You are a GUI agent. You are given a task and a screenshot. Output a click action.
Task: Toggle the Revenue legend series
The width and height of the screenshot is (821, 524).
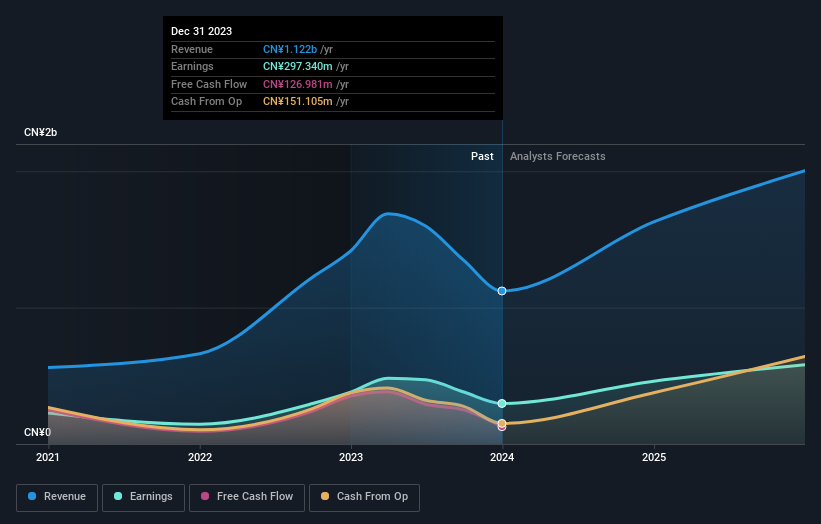(57, 497)
